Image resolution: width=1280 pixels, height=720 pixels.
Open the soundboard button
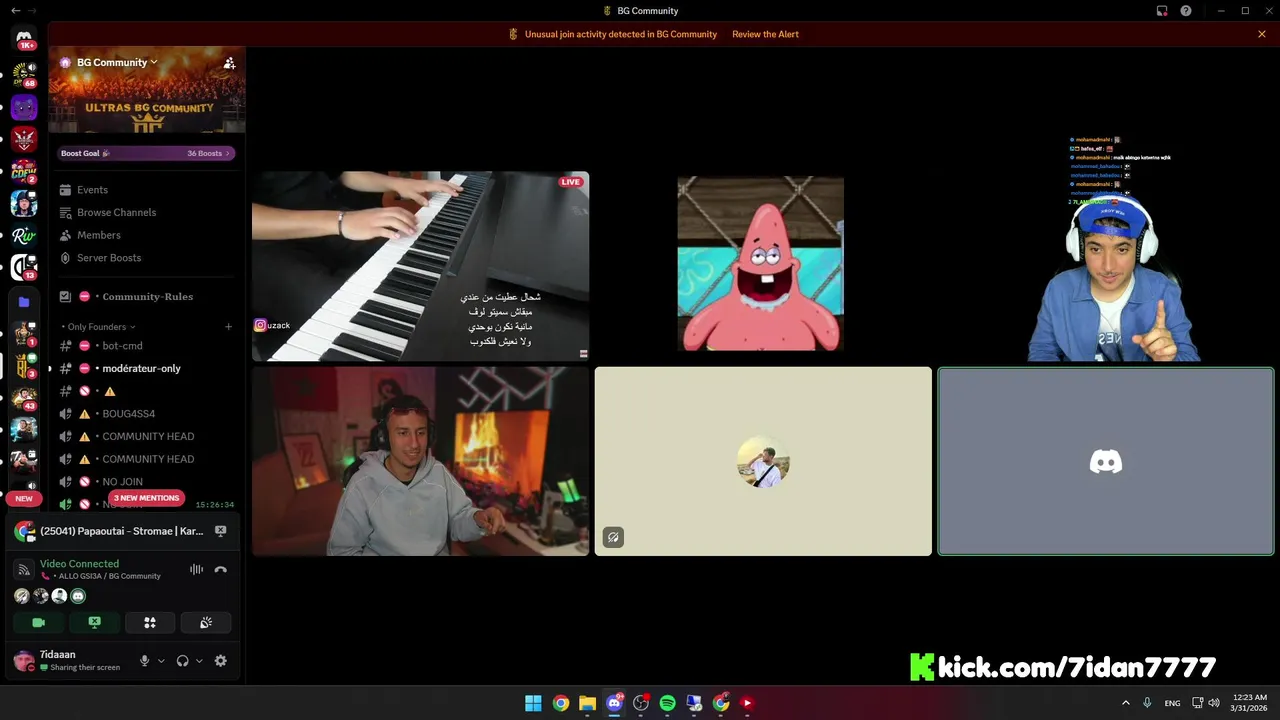click(206, 622)
